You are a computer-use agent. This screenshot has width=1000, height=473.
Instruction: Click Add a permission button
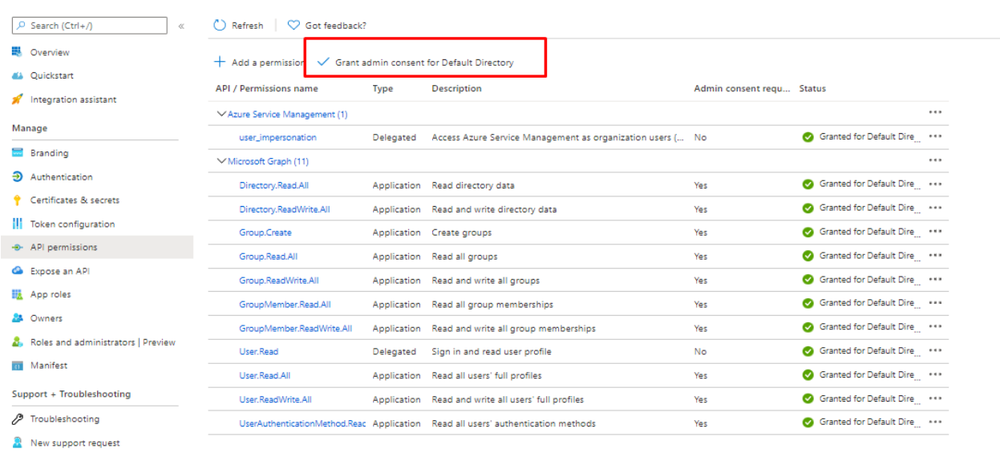(259, 62)
